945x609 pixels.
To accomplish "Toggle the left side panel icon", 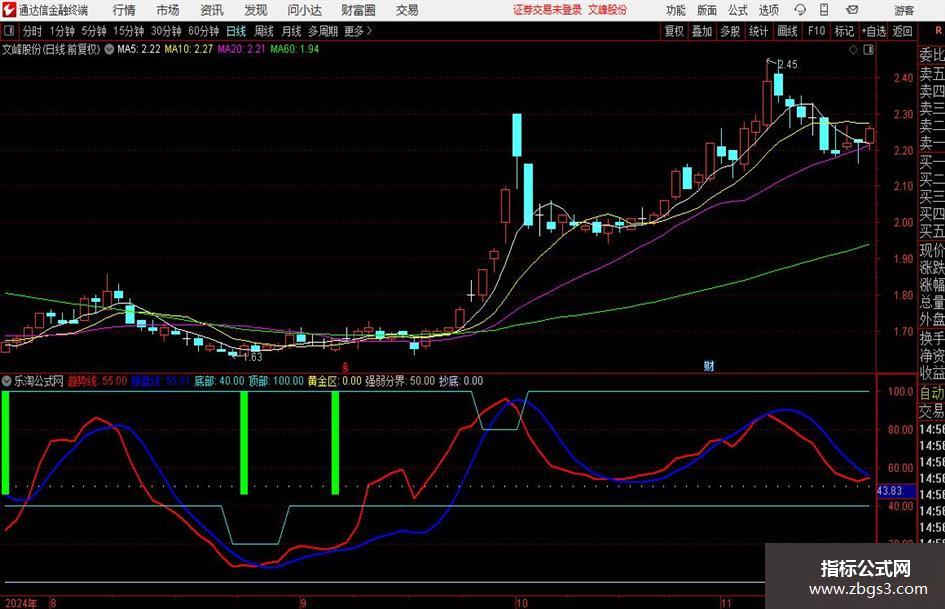I will click(x=8, y=31).
